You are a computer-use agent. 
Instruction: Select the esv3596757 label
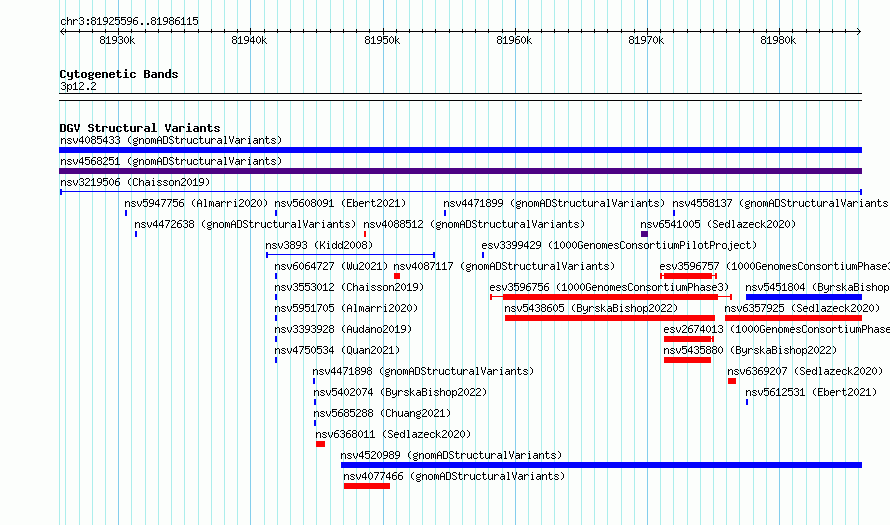(774, 266)
